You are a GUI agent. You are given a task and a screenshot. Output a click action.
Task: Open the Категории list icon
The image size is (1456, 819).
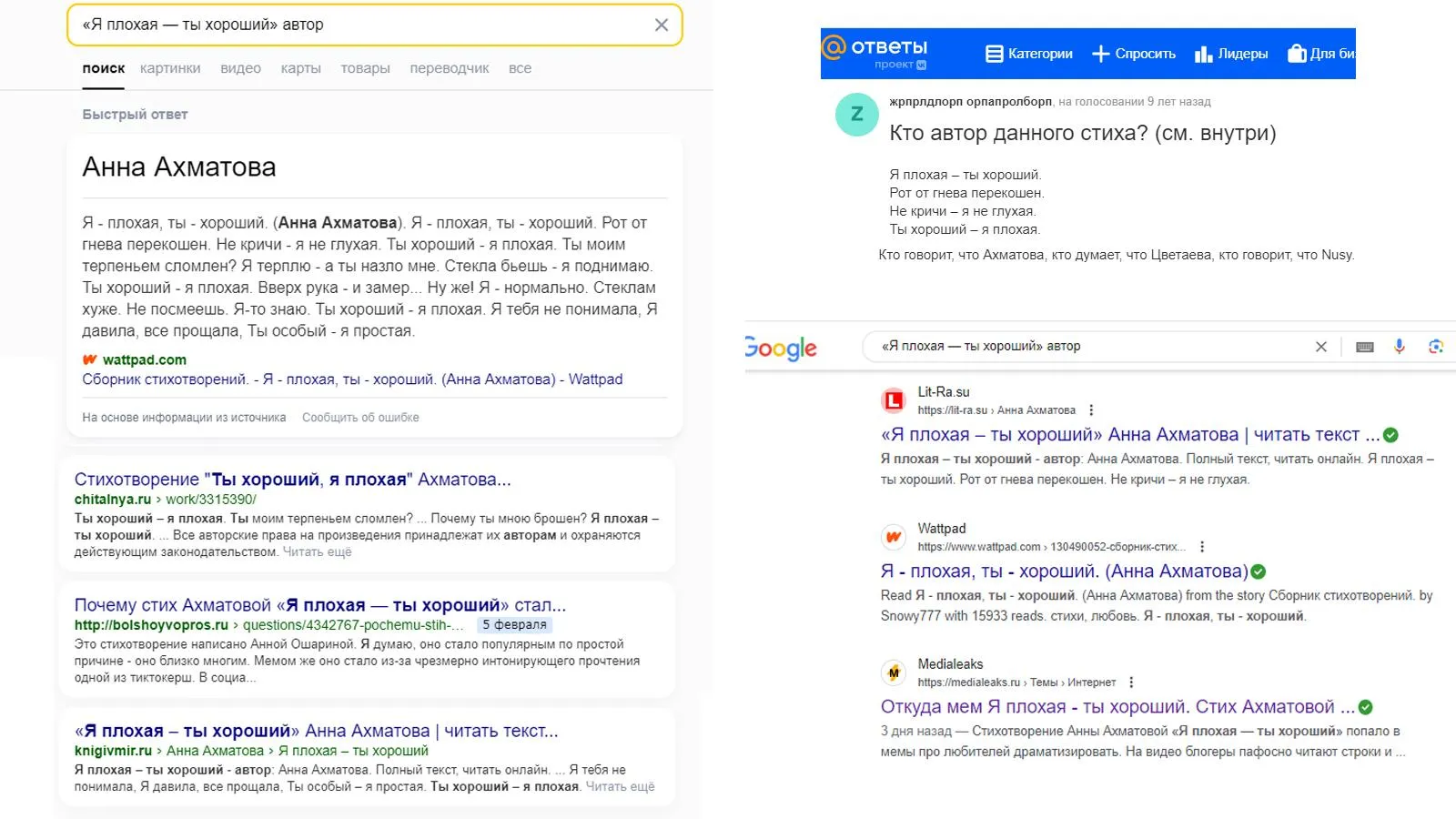[995, 54]
